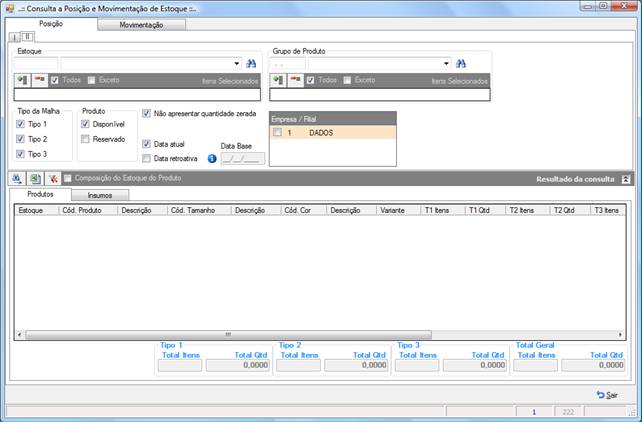Click the red remove-item icon under Grupo de Produto
642x422 pixels.
[x=296, y=80]
